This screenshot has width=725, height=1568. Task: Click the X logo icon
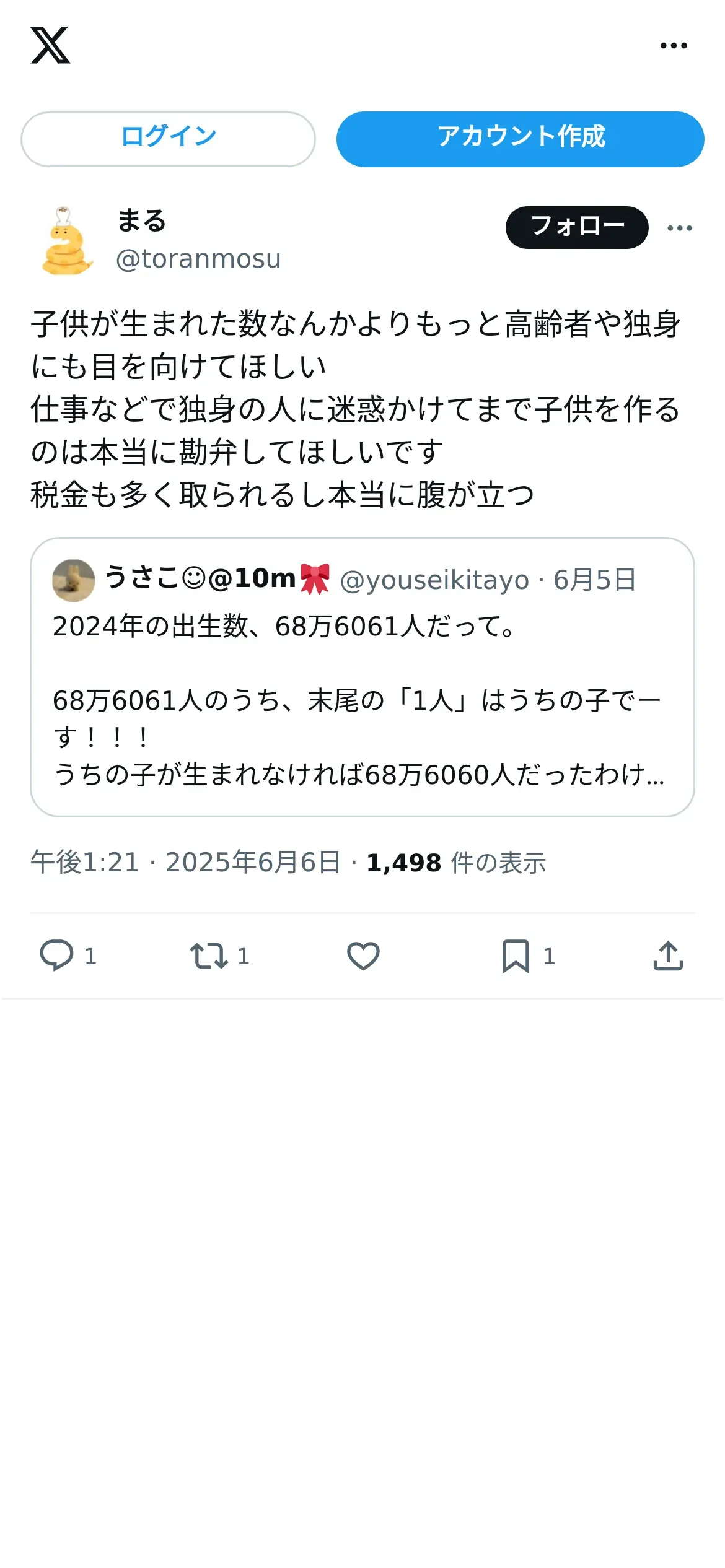coord(50,45)
